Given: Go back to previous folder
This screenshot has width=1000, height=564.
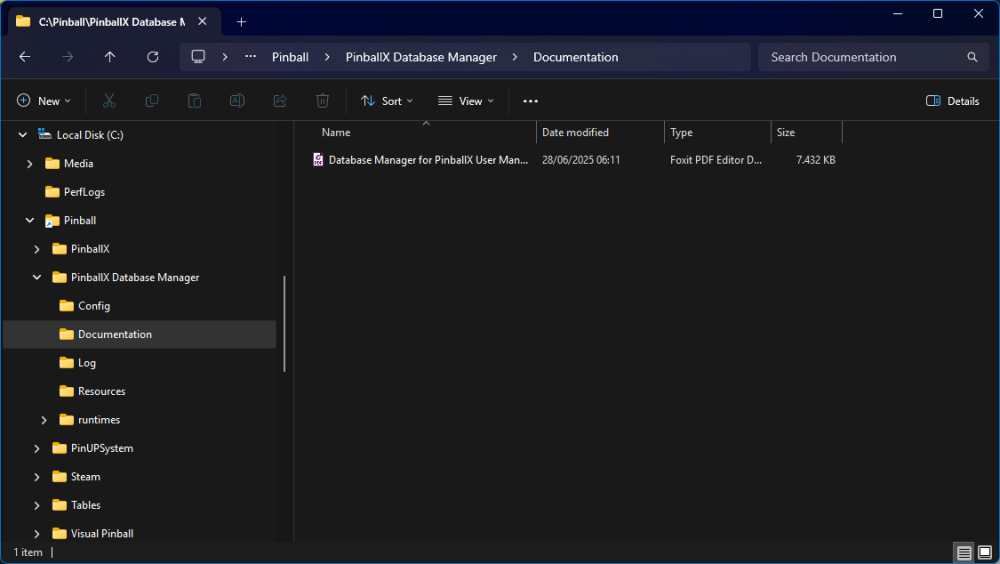Looking at the screenshot, I should (25, 57).
